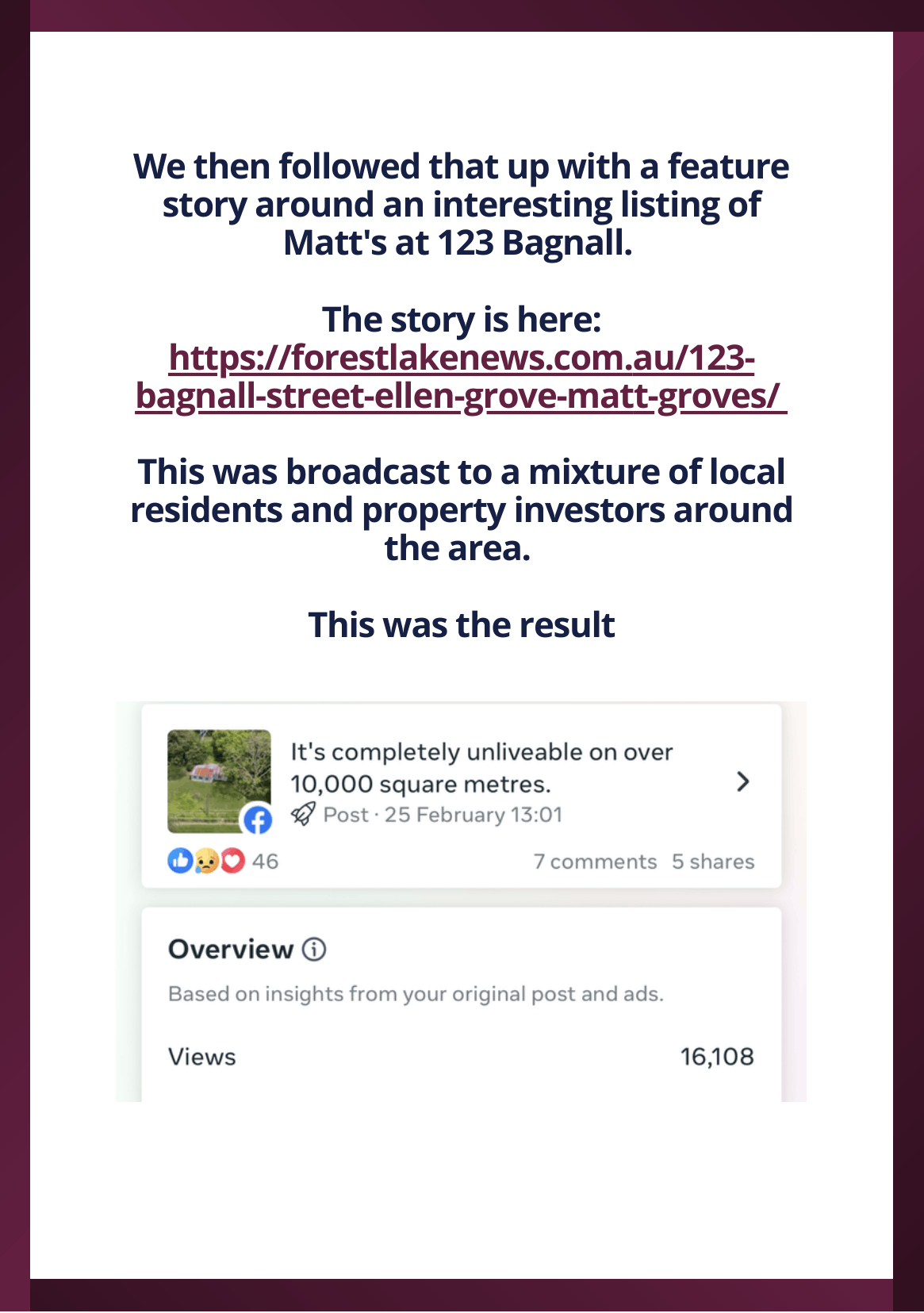
Task: Click the "This was the result" heading
Action: point(461,625)
